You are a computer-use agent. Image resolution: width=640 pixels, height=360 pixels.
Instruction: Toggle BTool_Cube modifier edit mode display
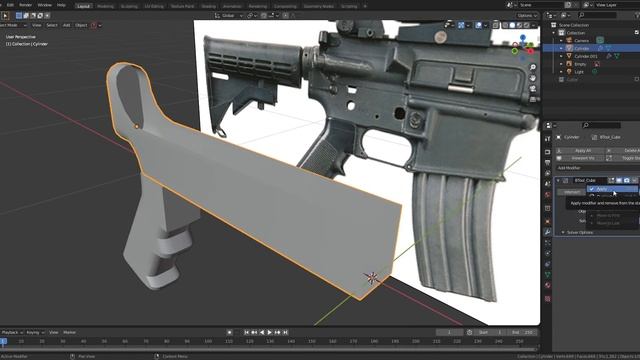(x=611, y=180)
